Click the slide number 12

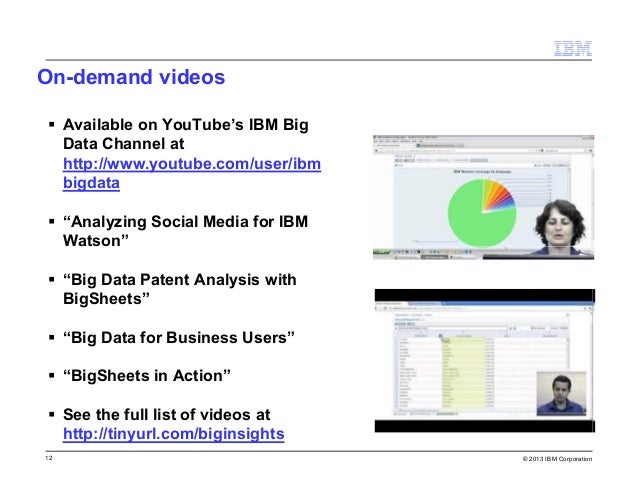click(x=49, y=458)
